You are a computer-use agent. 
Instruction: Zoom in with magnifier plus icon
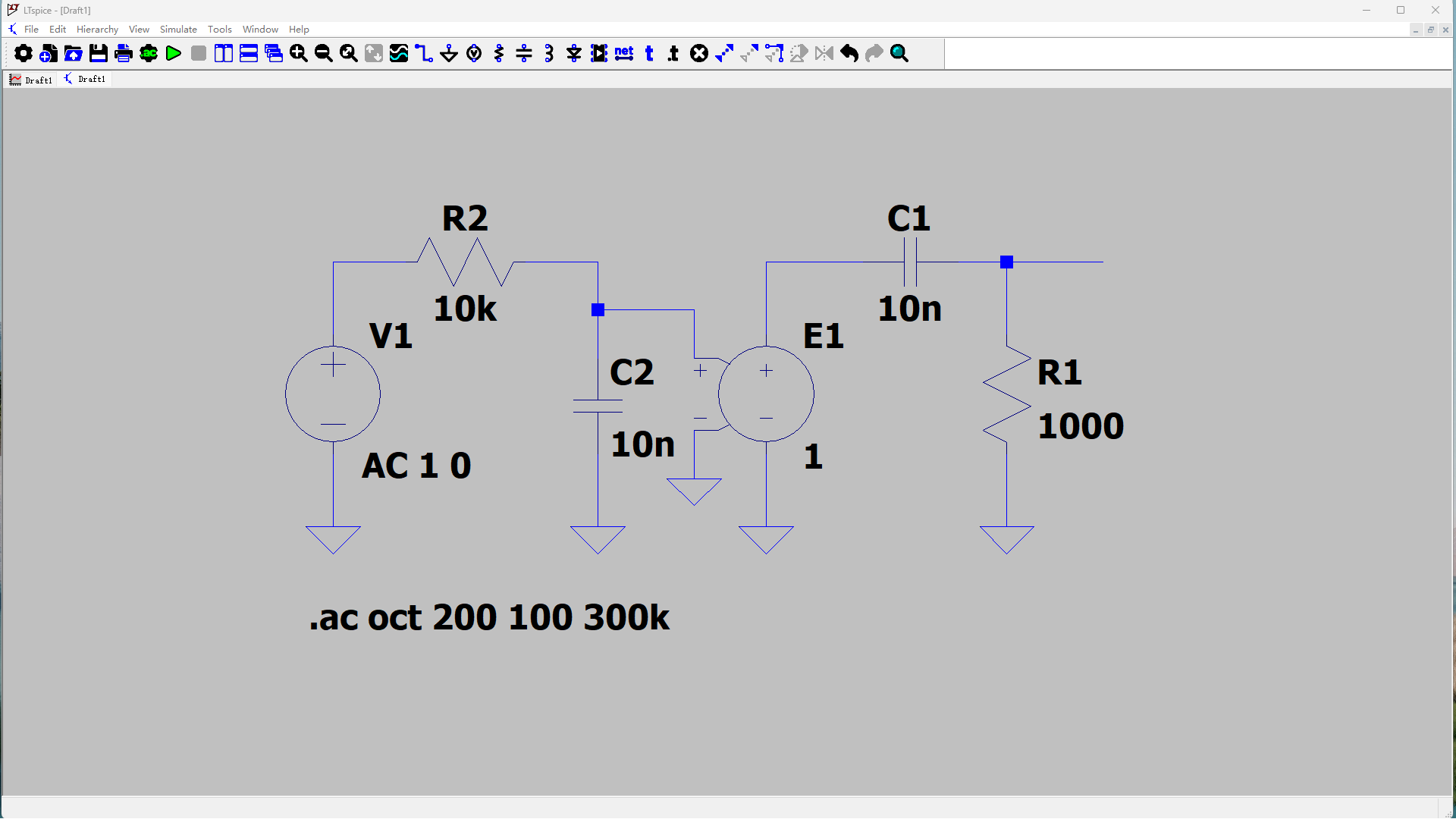(x=299, y=53)
